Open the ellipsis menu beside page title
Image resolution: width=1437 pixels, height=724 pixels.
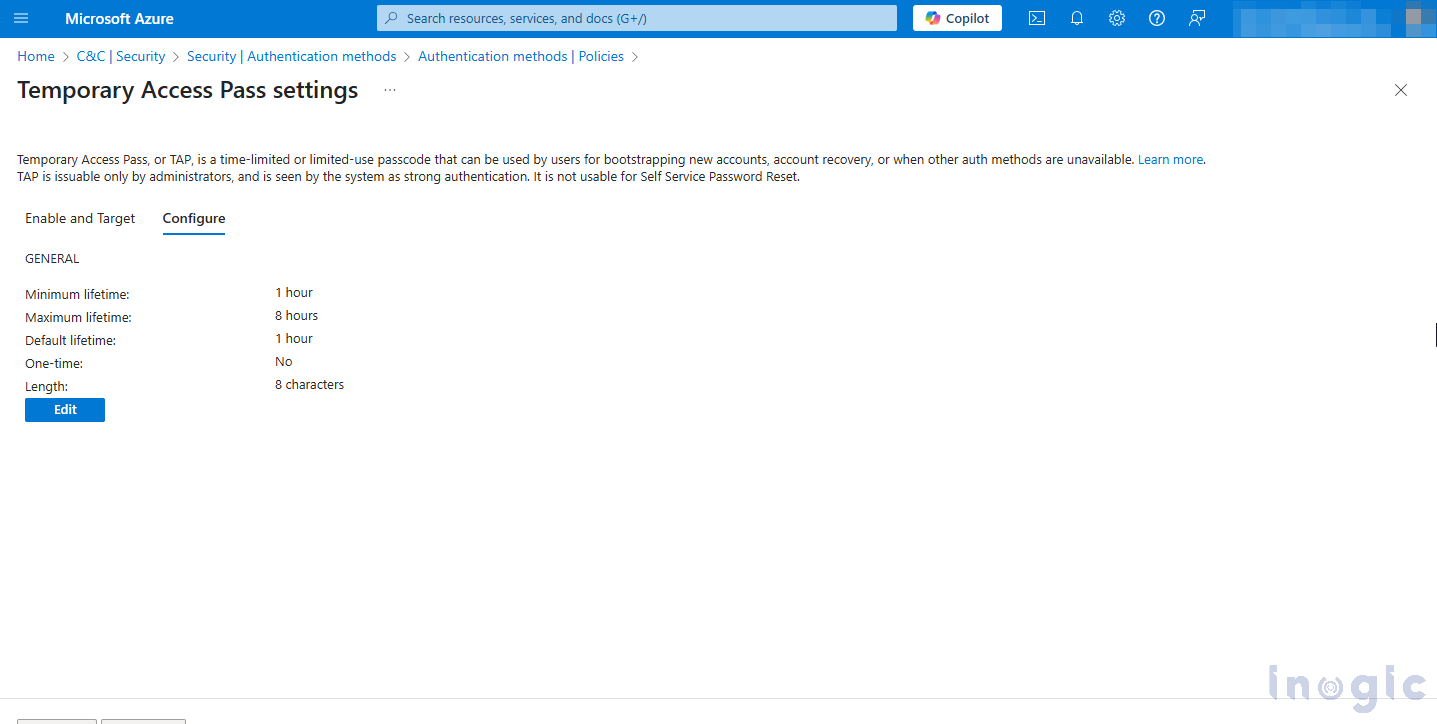(x=390, y=90)
